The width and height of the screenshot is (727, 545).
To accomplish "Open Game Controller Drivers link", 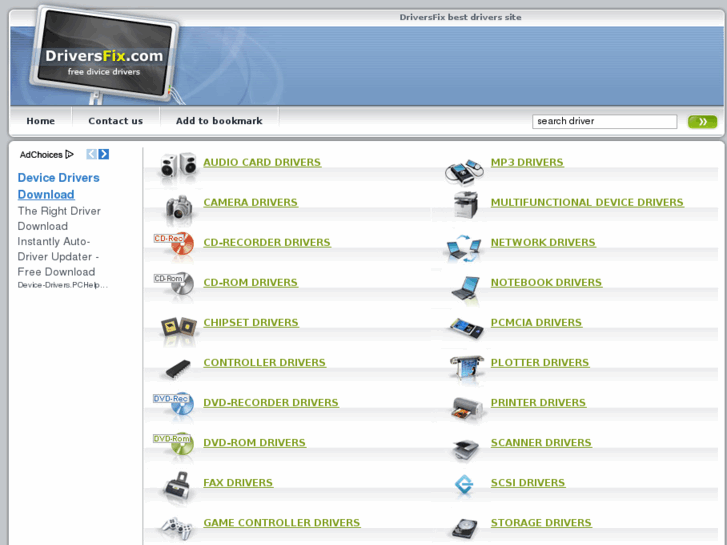I will [x=281, y=522].
